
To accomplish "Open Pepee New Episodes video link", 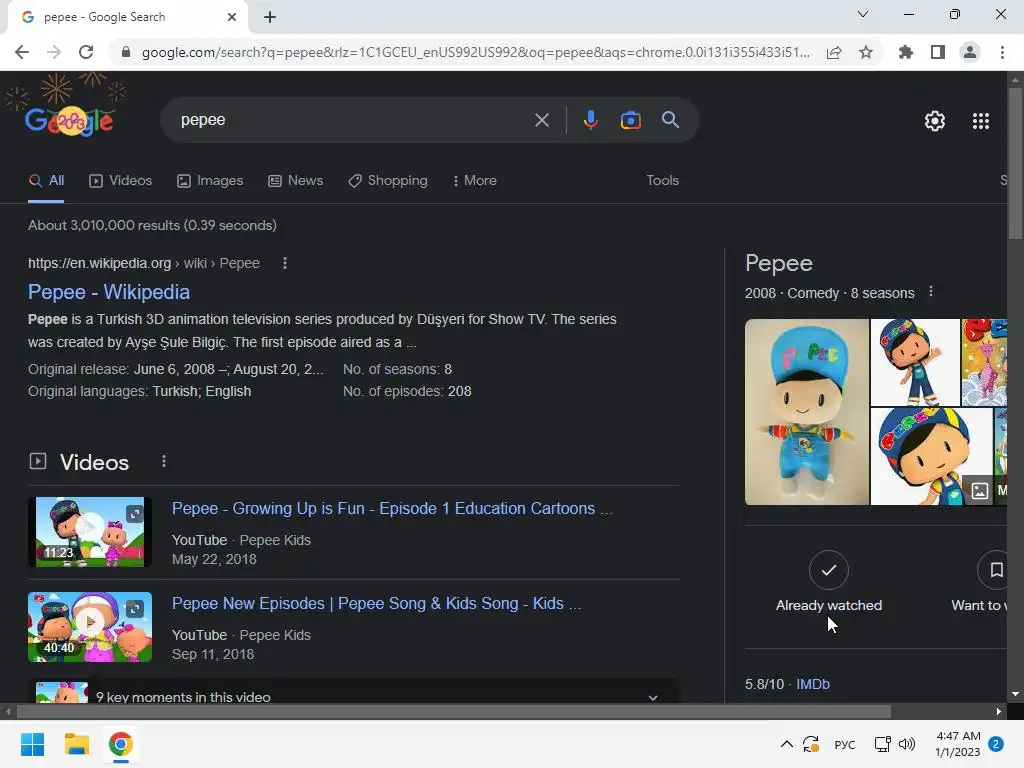I will (x=376, y=603).
